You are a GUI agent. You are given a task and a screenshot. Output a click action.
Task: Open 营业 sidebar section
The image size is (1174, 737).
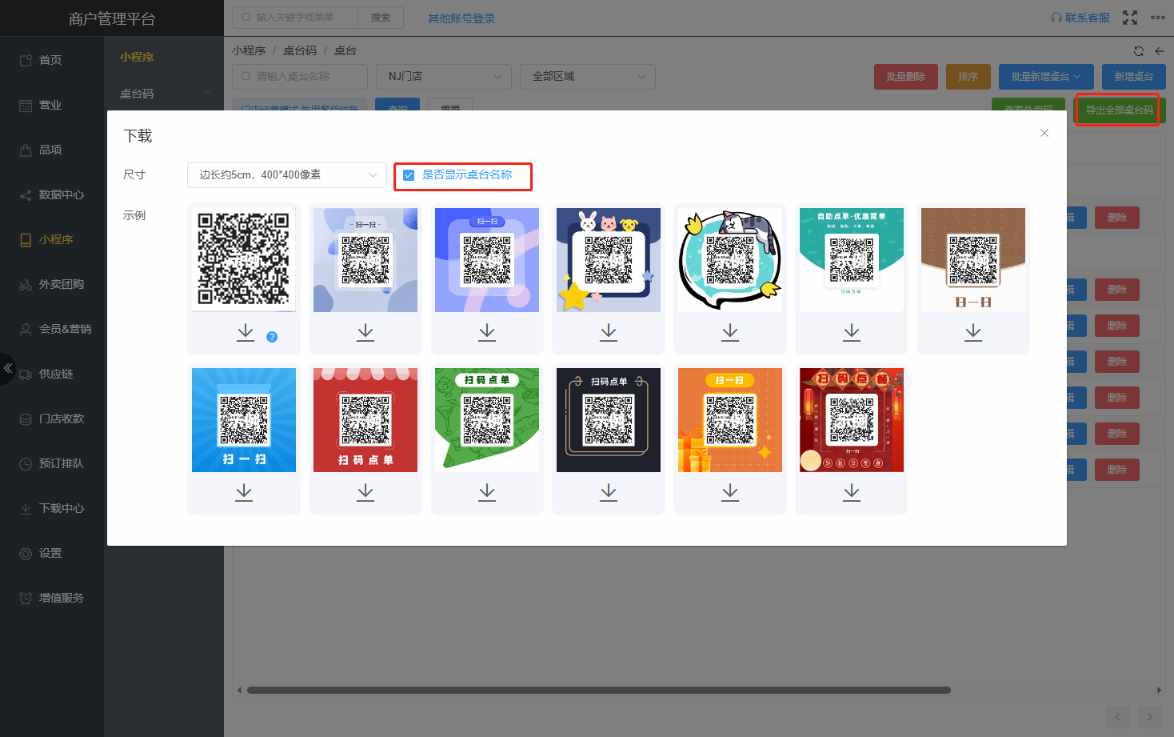[x=52, y=105]
